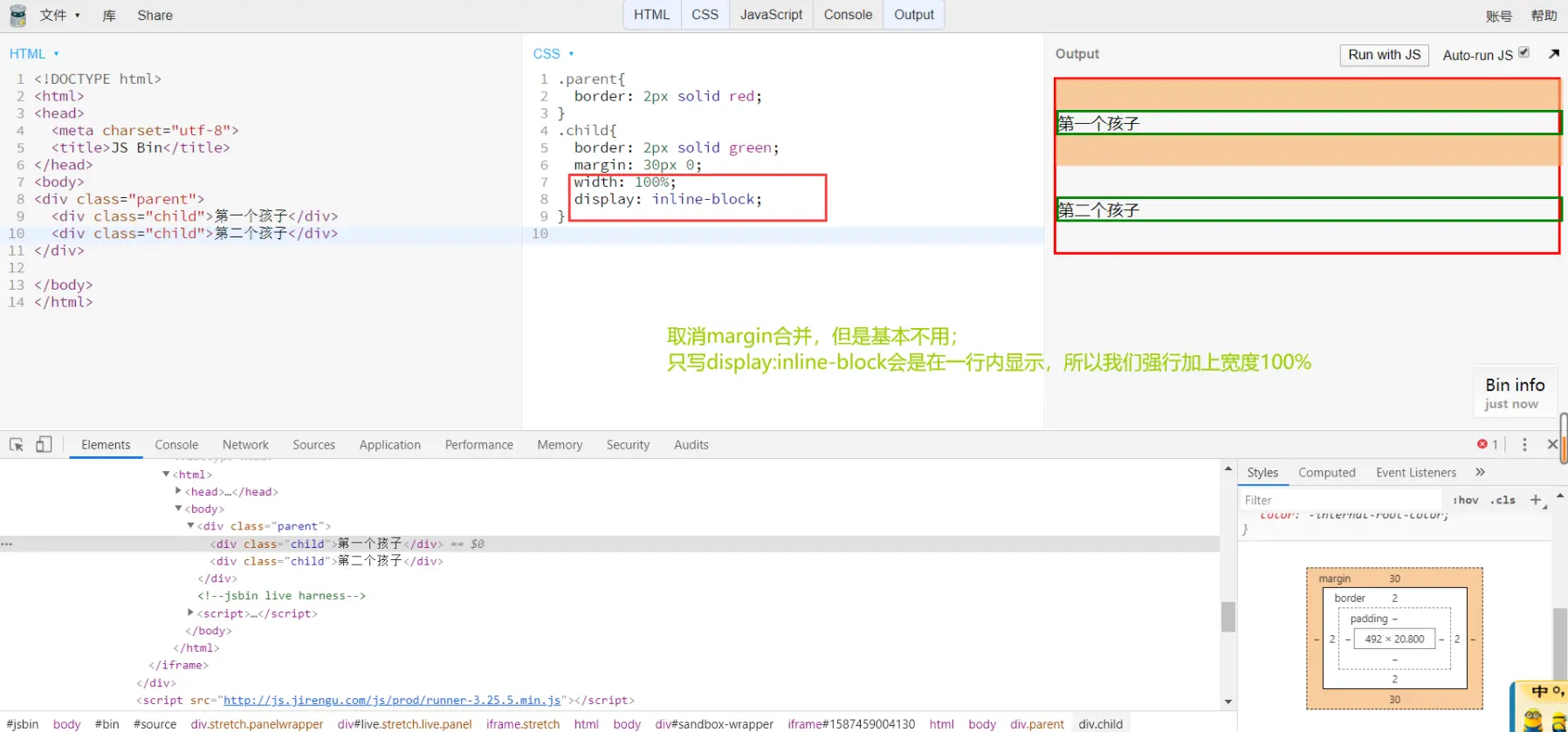Toggle the CSS panel tab
This screenshot has height=732, width=1568.
(x=705, y=15)
